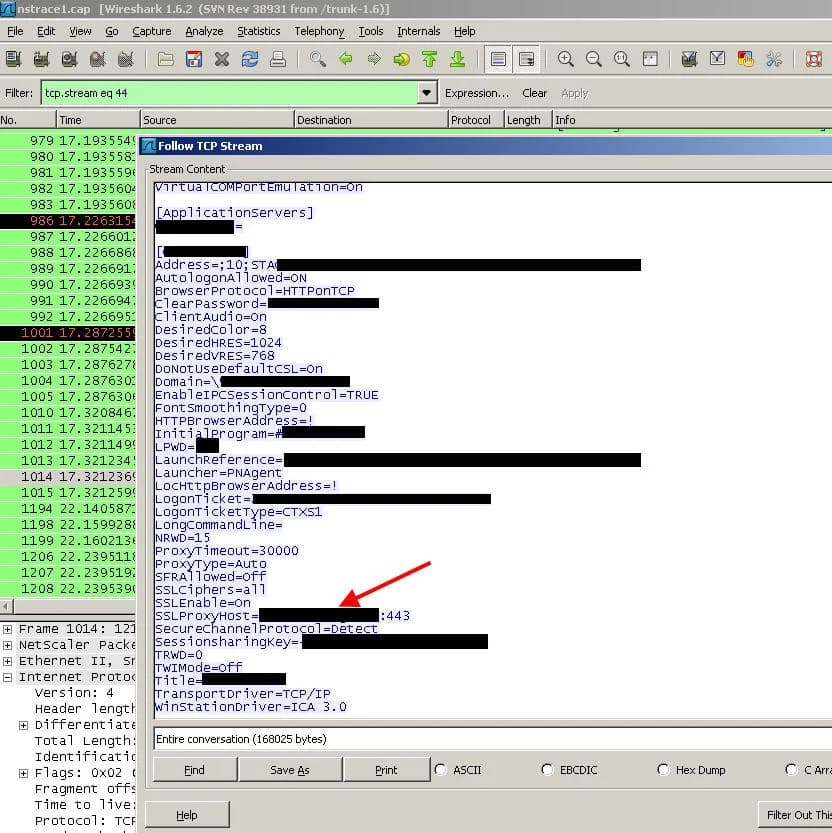Toggle packet list colorize icon
Screen dimensions: 832x833
tap(498, 58)
